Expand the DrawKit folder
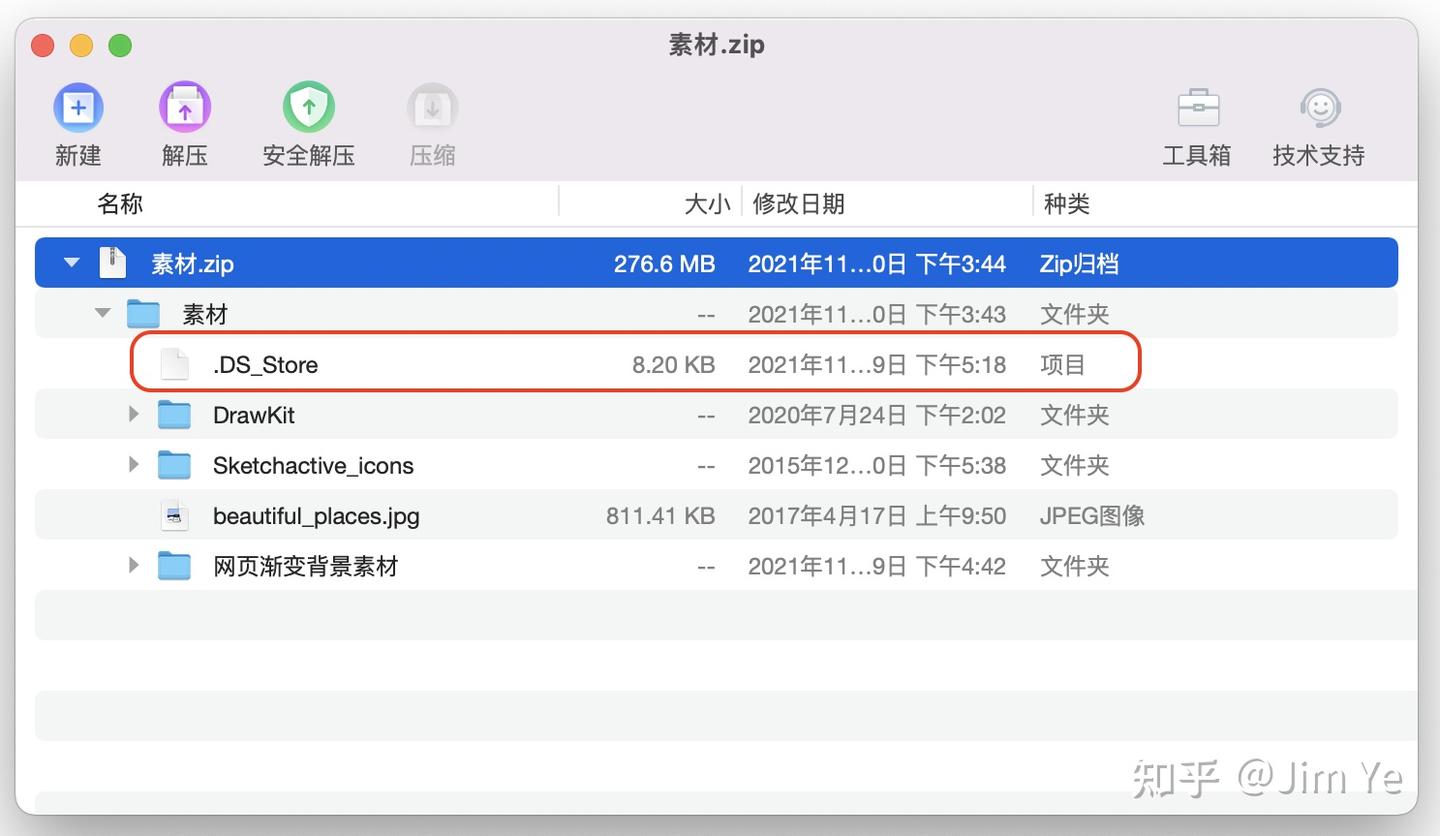This screenshot has height=836, width=1440. pyautogui.click(x=133, y=413)
